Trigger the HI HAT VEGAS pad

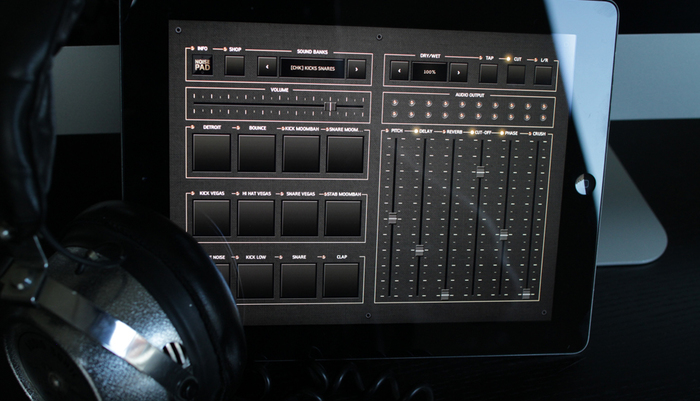coord(256,217)
